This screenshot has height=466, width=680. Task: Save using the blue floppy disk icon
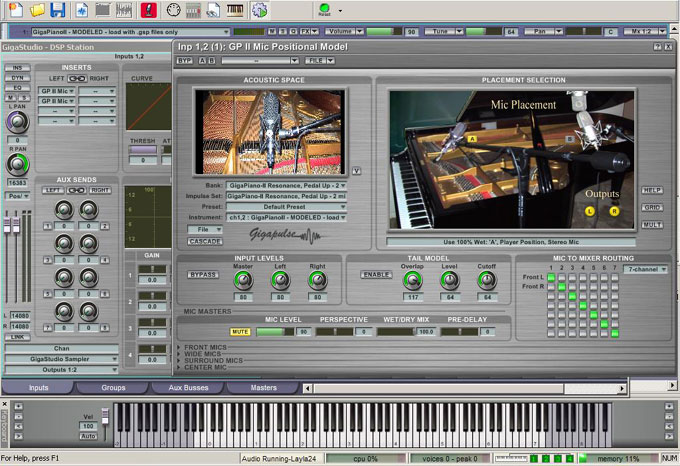point(58,10)
